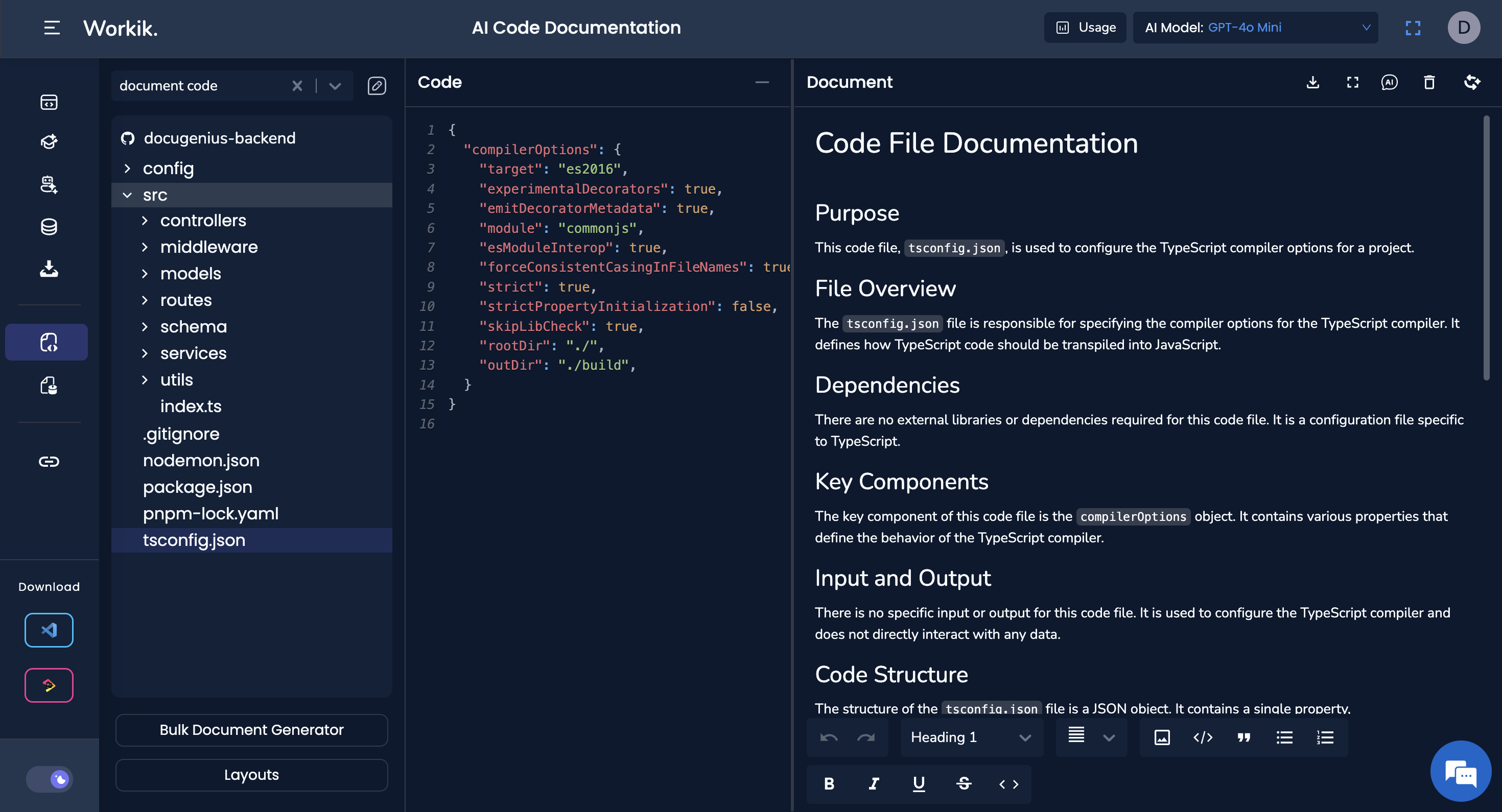Open the graduation cap tool in sidebar
Viewport: 1502px width, 812px height.
pos(49,141)
